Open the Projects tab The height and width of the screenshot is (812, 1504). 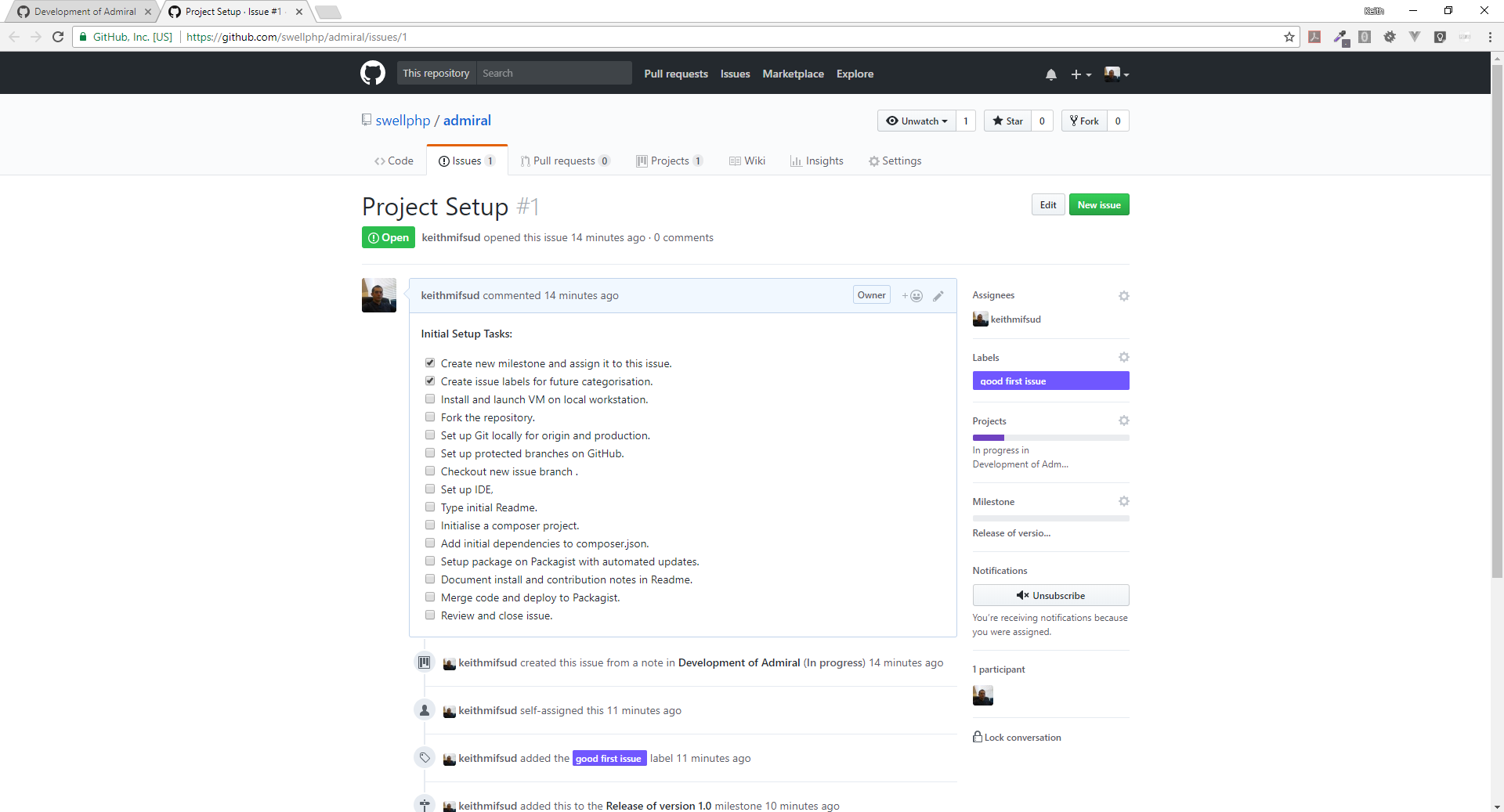tap(670, 161)
